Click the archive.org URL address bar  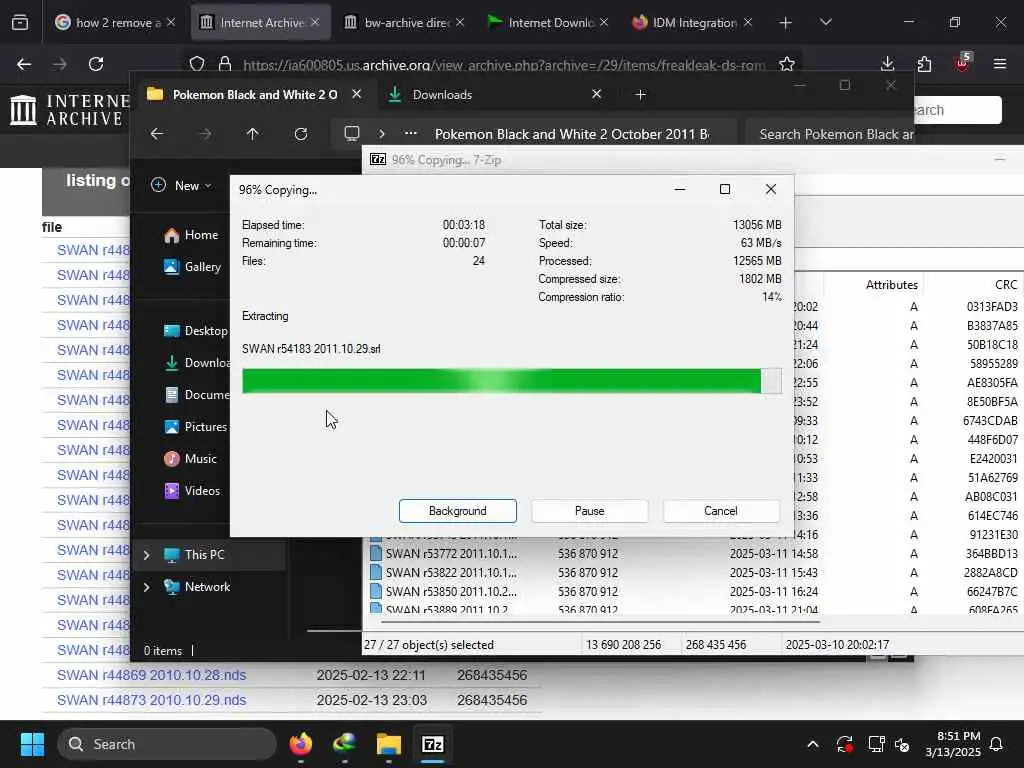pos(504,65)
